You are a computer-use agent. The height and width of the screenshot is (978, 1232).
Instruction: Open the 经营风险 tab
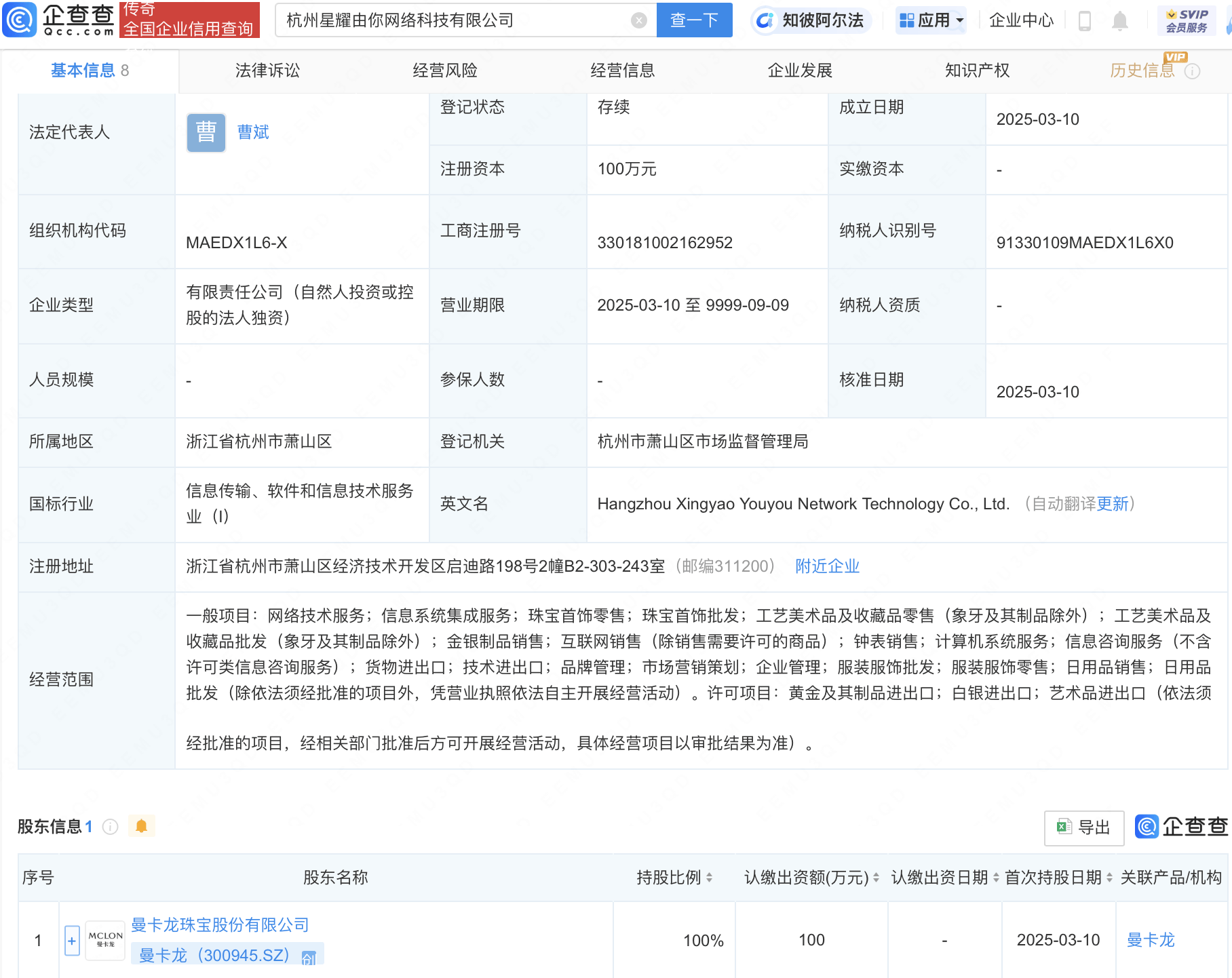click(x=445, y=71)
